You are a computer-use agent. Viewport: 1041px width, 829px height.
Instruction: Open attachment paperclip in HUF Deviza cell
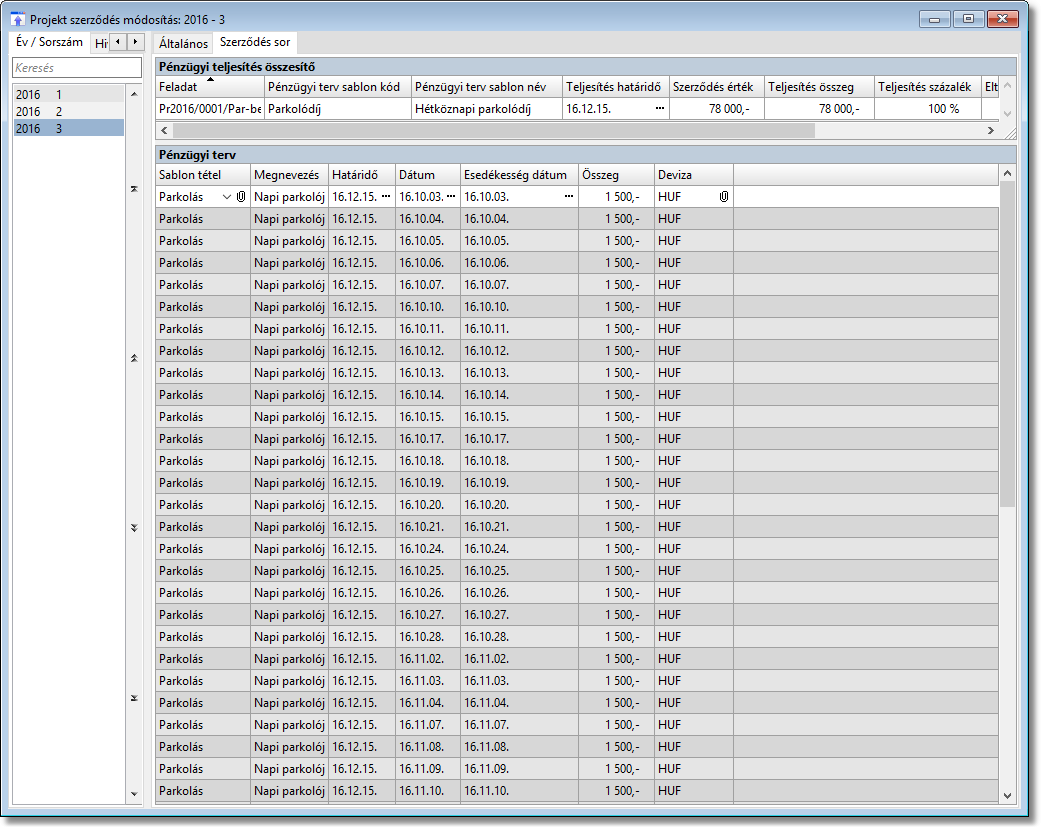724,196
